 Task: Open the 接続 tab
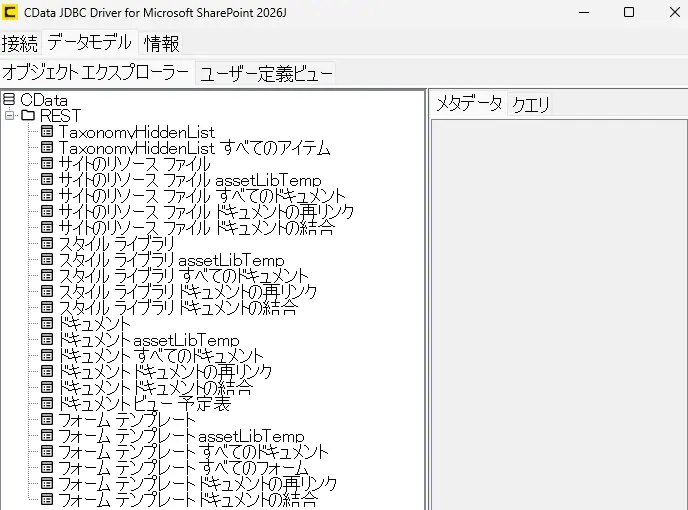(x=20, y=43)
